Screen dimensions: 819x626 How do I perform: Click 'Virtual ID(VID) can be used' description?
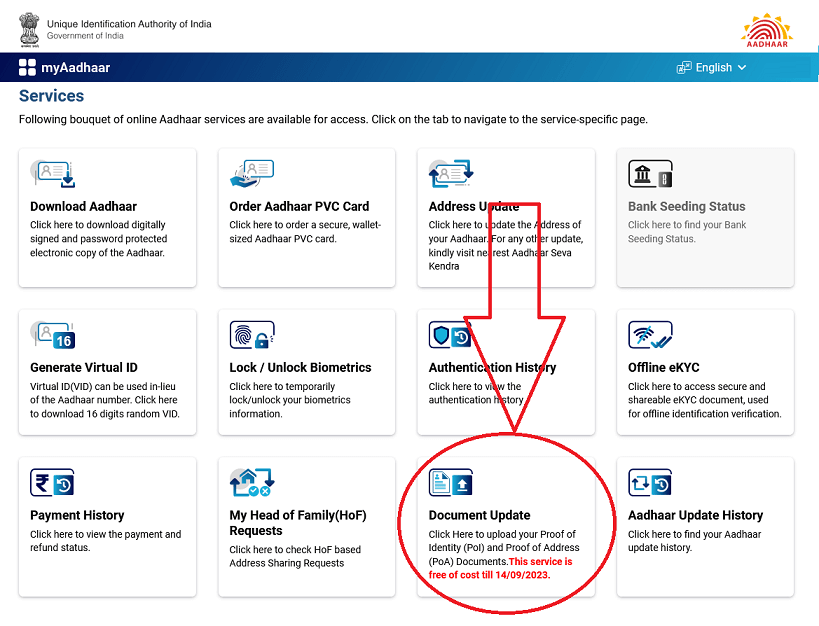[105, 400]
